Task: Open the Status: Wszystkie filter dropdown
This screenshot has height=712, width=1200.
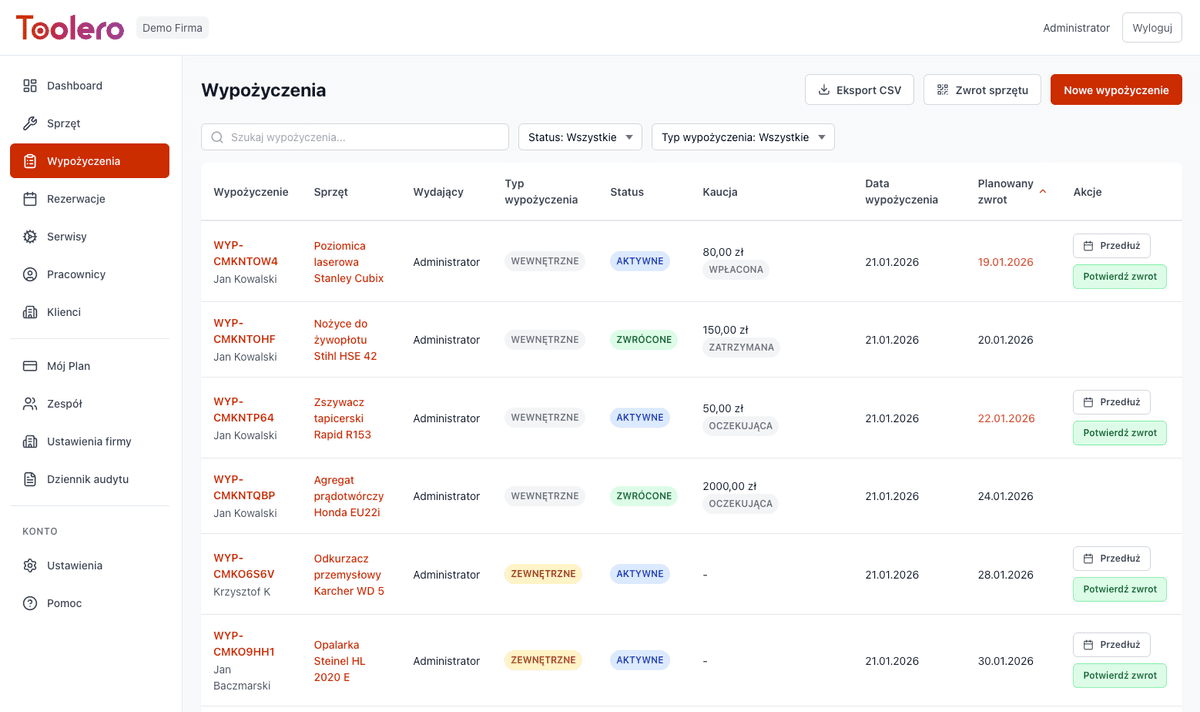Action: tap(580, 137)
